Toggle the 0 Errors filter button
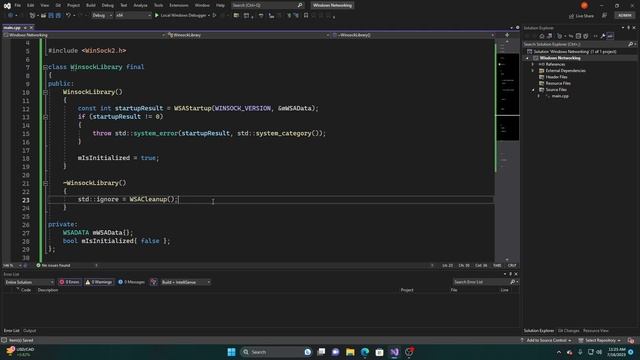This screenshot has width=640, height=360. pos(69,282)
